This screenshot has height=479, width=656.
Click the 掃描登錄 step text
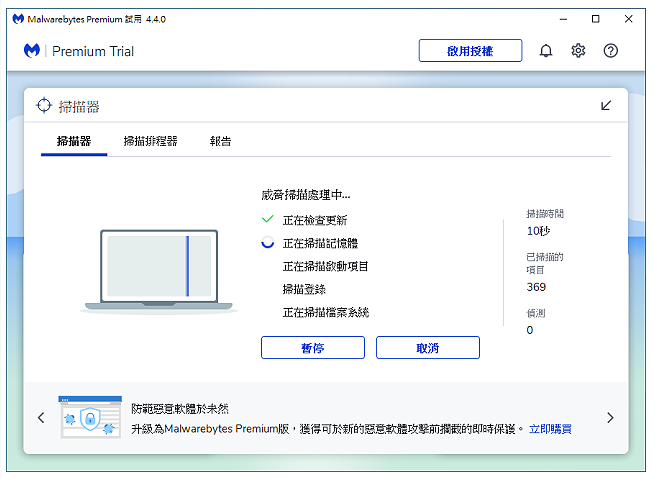[x=304, y=289]
